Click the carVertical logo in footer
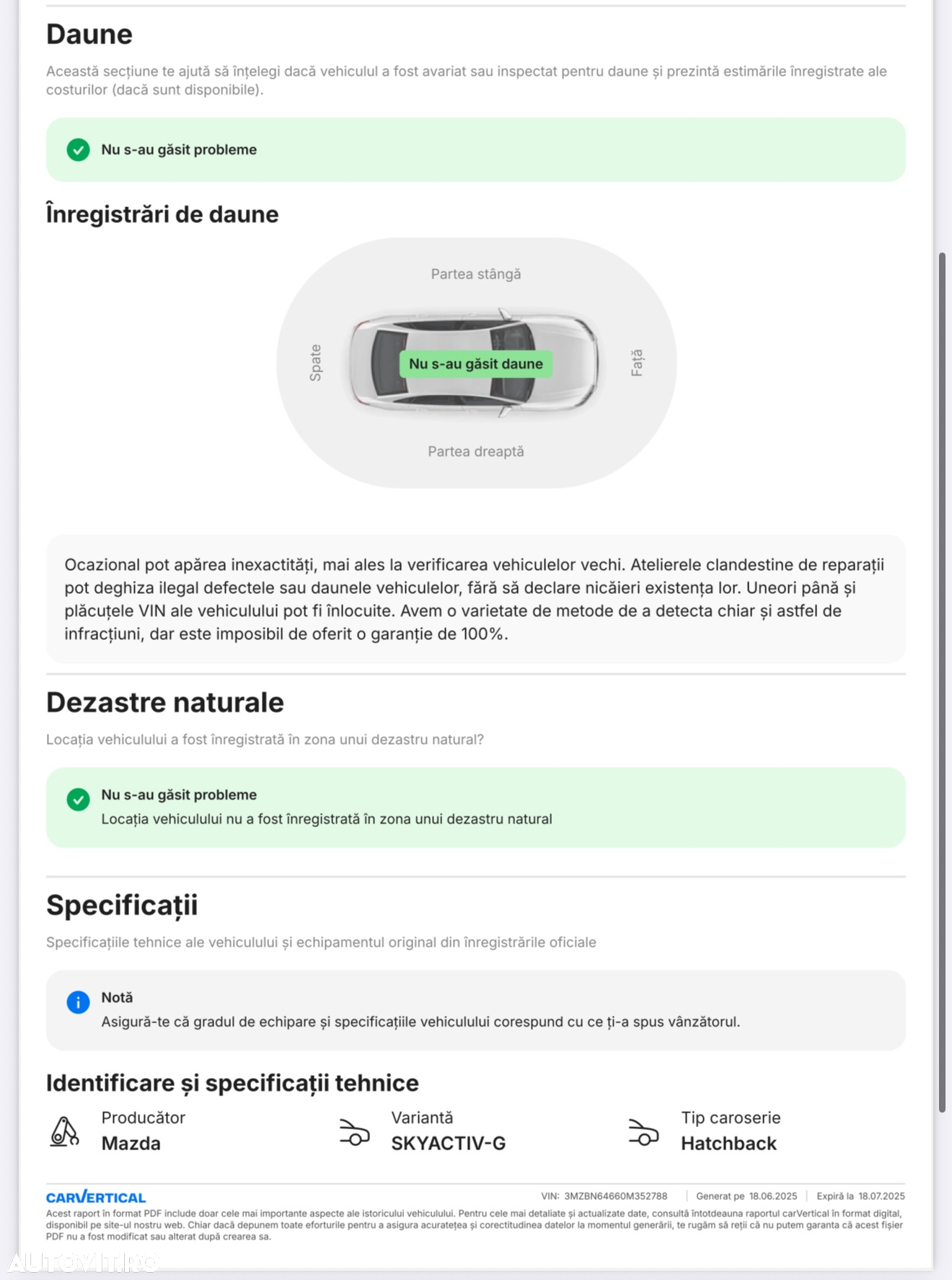 [96, 1197]
